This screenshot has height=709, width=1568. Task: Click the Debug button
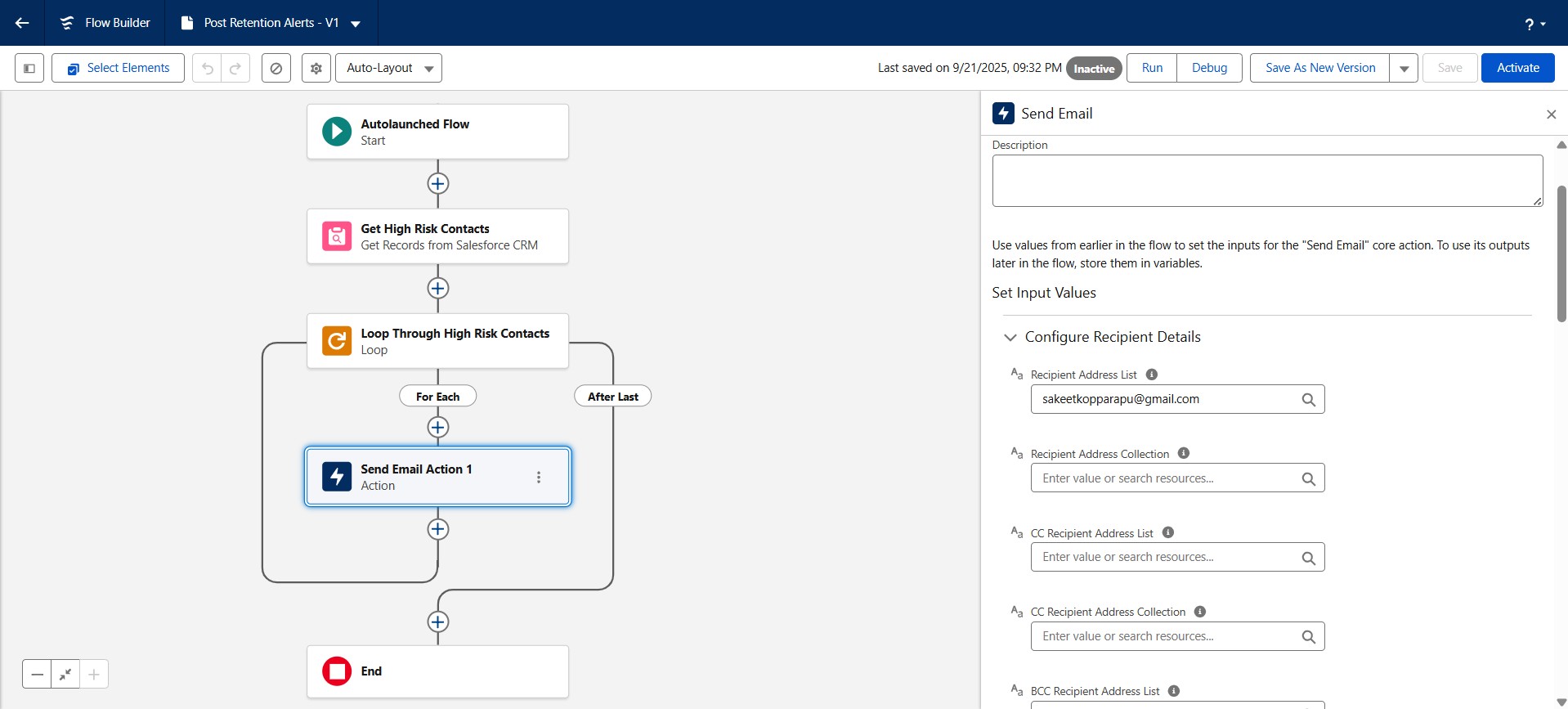point(1209,68)
